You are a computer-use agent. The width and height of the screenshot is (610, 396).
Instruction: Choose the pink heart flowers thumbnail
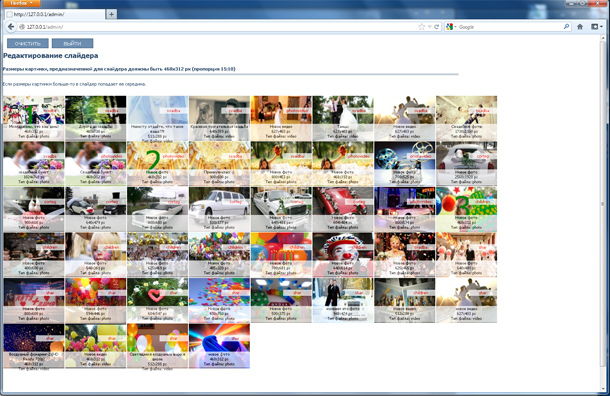tap(157, 300)
